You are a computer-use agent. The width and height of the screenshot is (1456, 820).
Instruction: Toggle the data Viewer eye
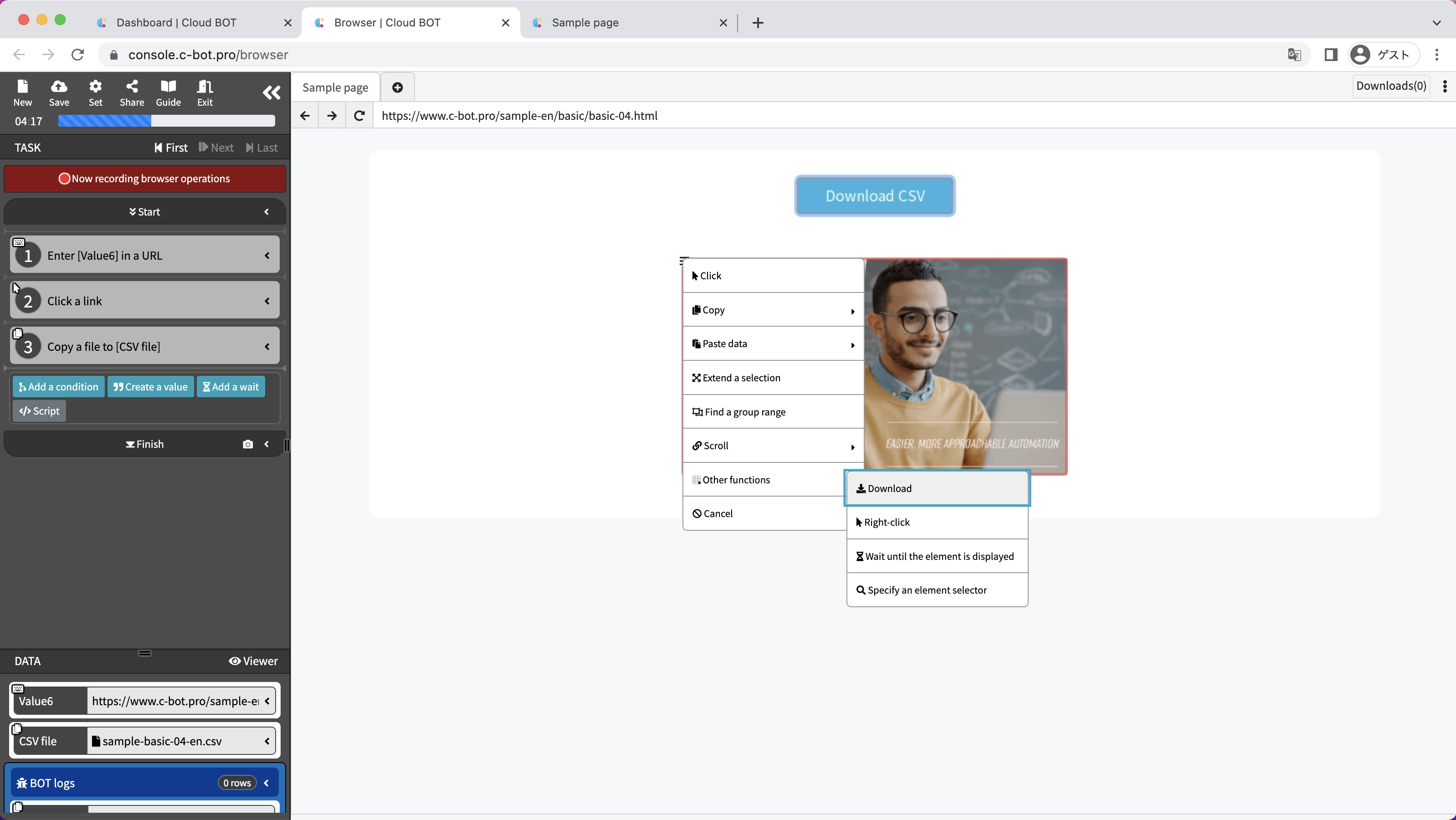click(x=253, y=661)
